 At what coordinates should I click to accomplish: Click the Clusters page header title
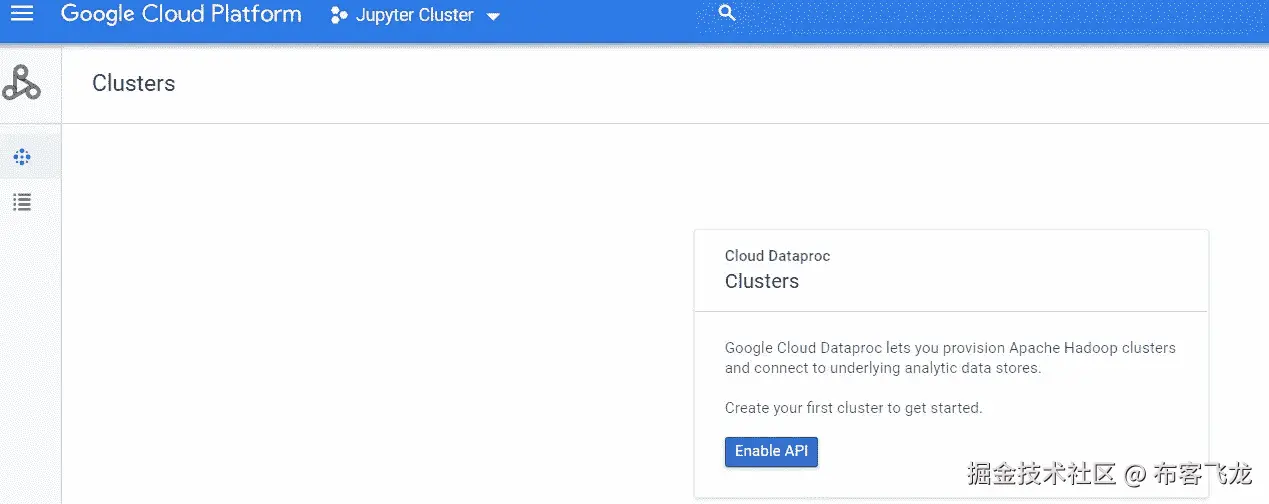134,84
